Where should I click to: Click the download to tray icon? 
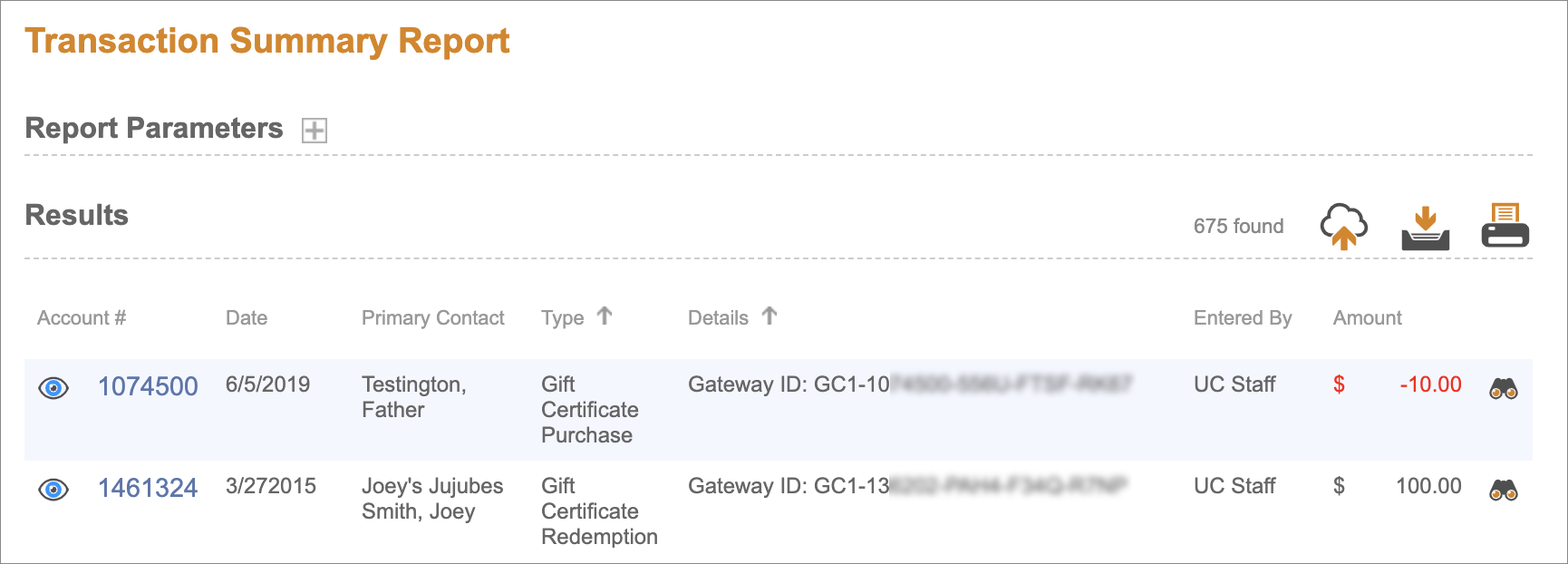[x=1425, y=228]
